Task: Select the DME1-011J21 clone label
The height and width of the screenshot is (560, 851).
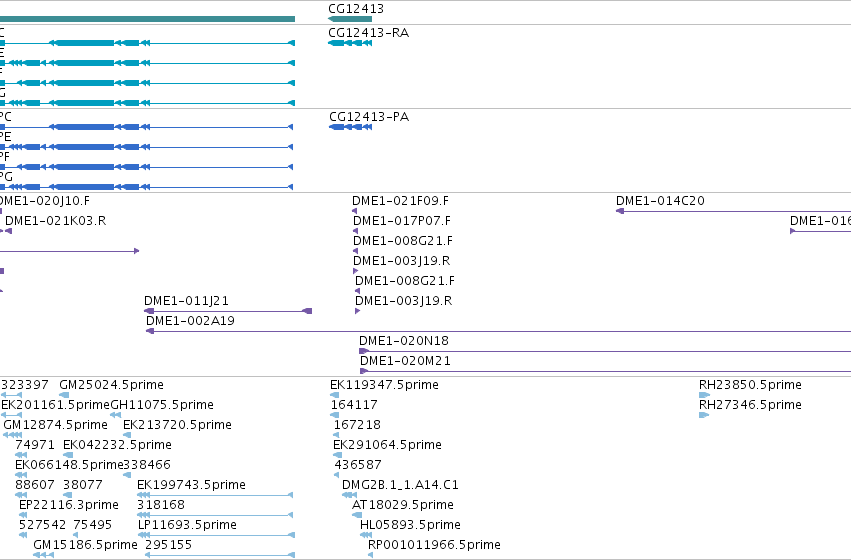Action: [x=186, y=301]
